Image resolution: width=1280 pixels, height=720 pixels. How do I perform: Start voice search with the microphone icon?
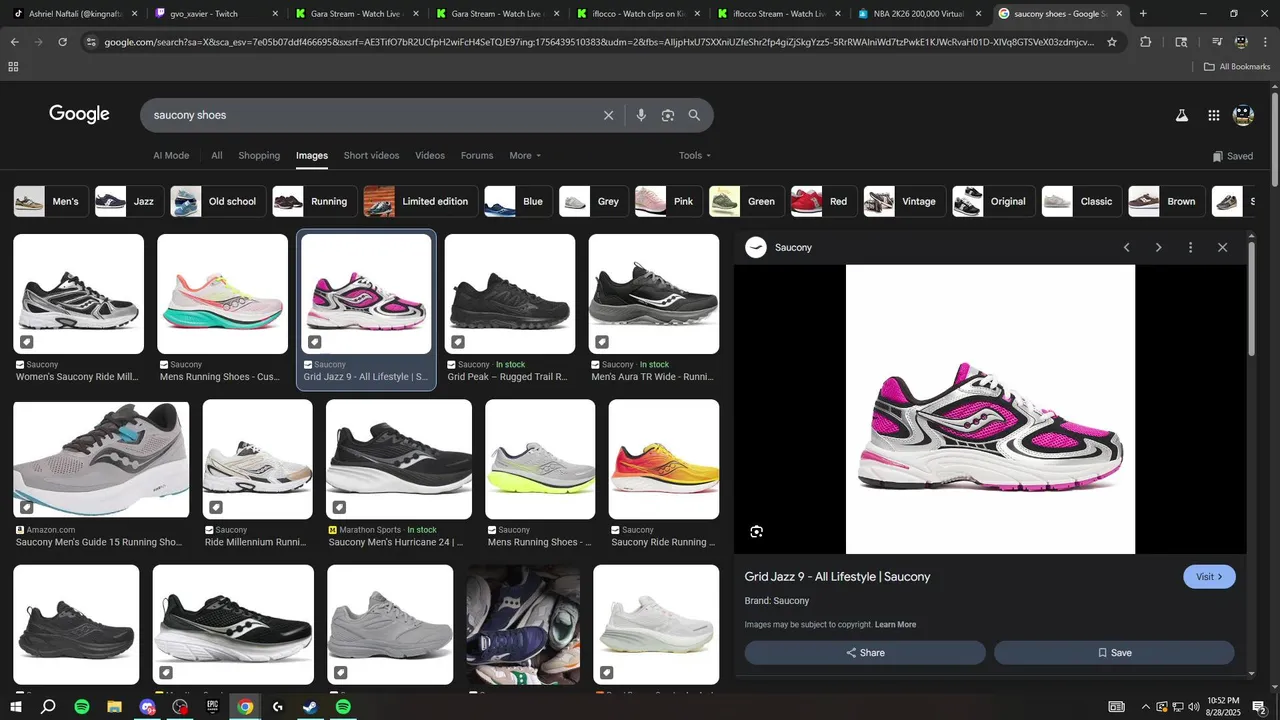[x=641, y=115]
